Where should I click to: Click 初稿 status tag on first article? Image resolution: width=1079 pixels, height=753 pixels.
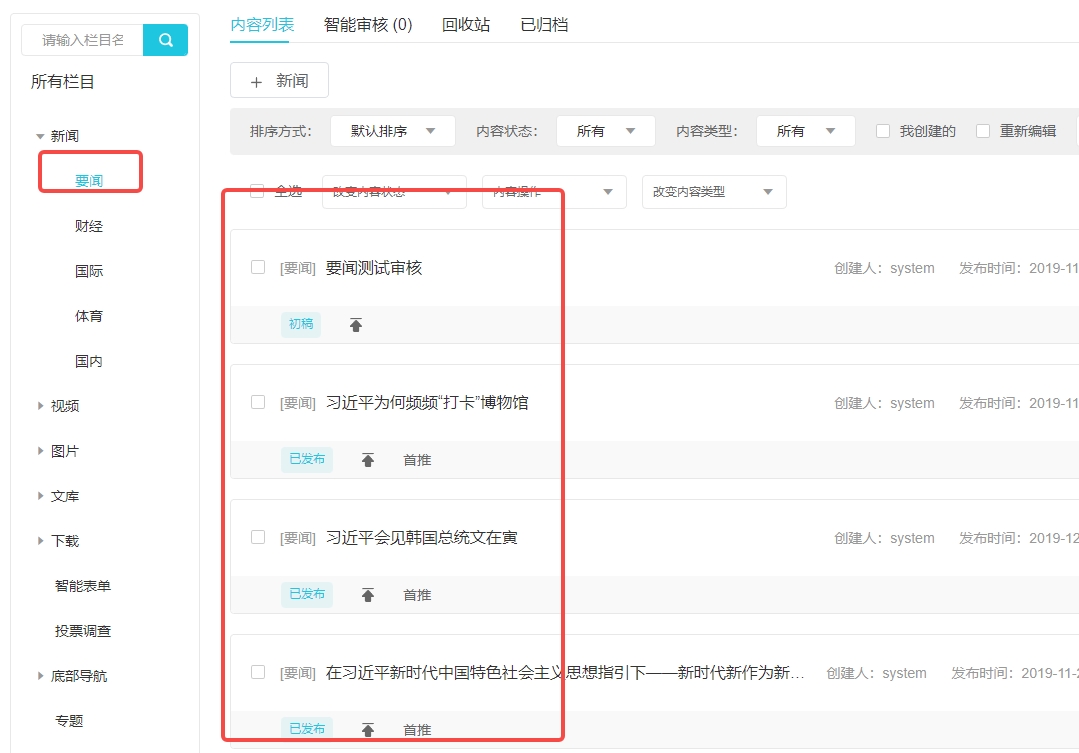tap(301, 324)
